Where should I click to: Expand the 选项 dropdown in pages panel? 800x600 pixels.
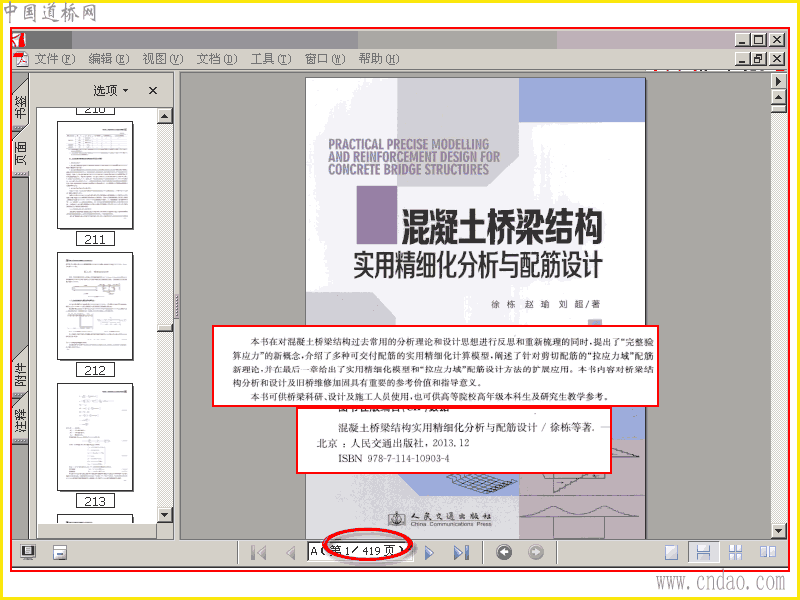110,91
